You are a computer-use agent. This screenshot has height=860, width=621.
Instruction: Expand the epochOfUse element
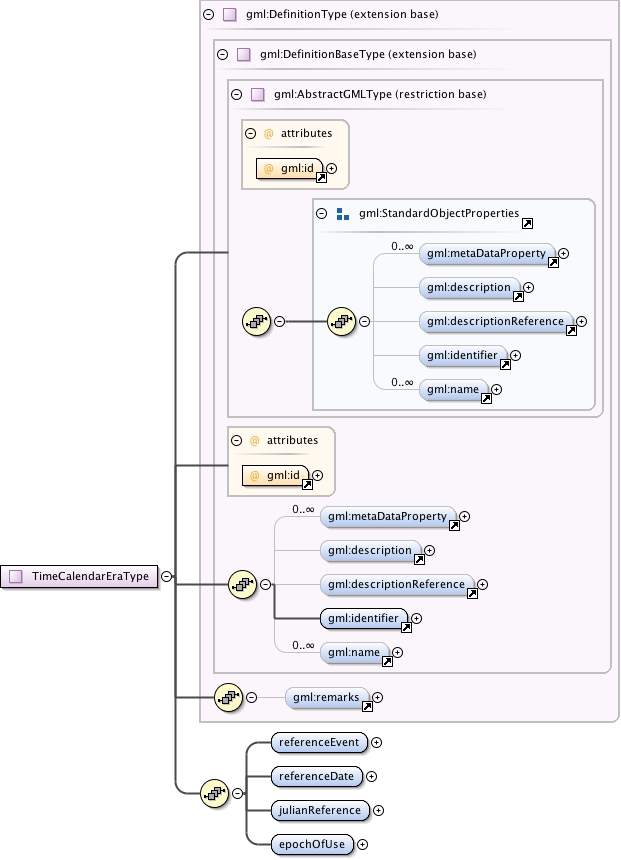point(362,845)
